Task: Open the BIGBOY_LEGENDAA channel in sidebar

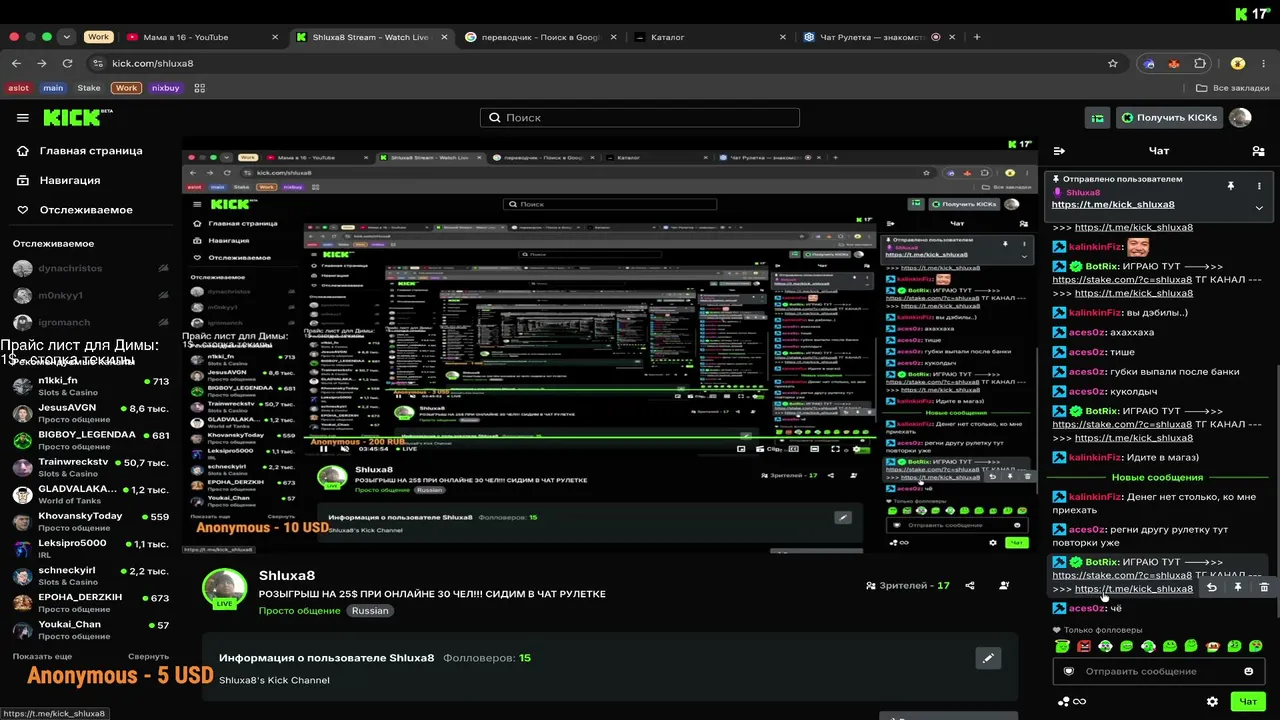Action: coord(90,440)
